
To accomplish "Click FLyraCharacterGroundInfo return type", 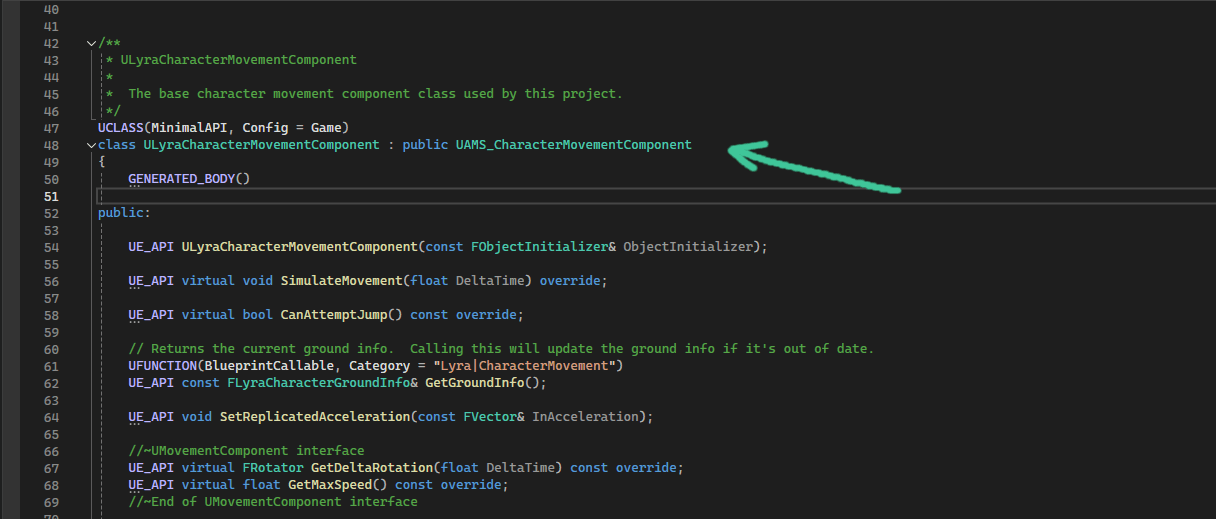I will point(318,383).
